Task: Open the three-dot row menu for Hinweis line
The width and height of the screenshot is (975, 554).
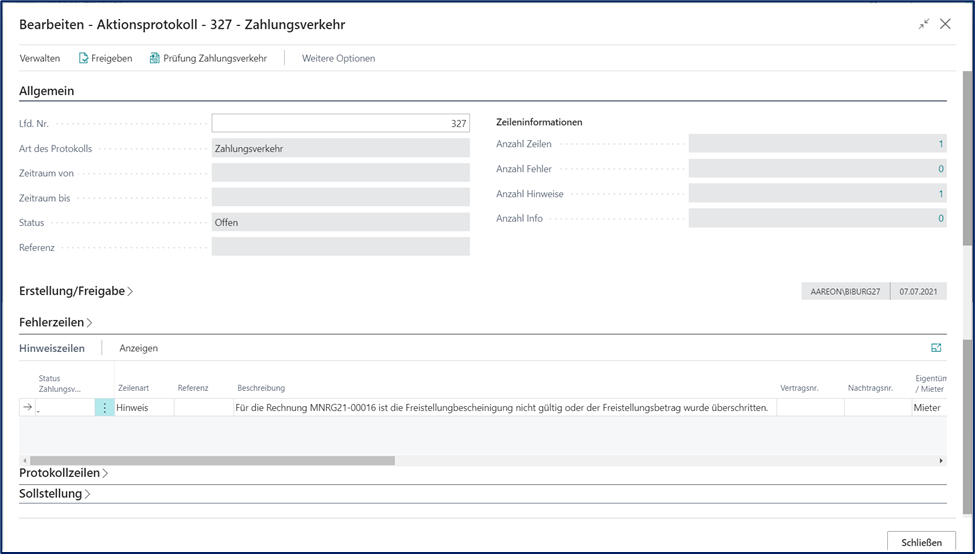Action: tap(105, 408)
